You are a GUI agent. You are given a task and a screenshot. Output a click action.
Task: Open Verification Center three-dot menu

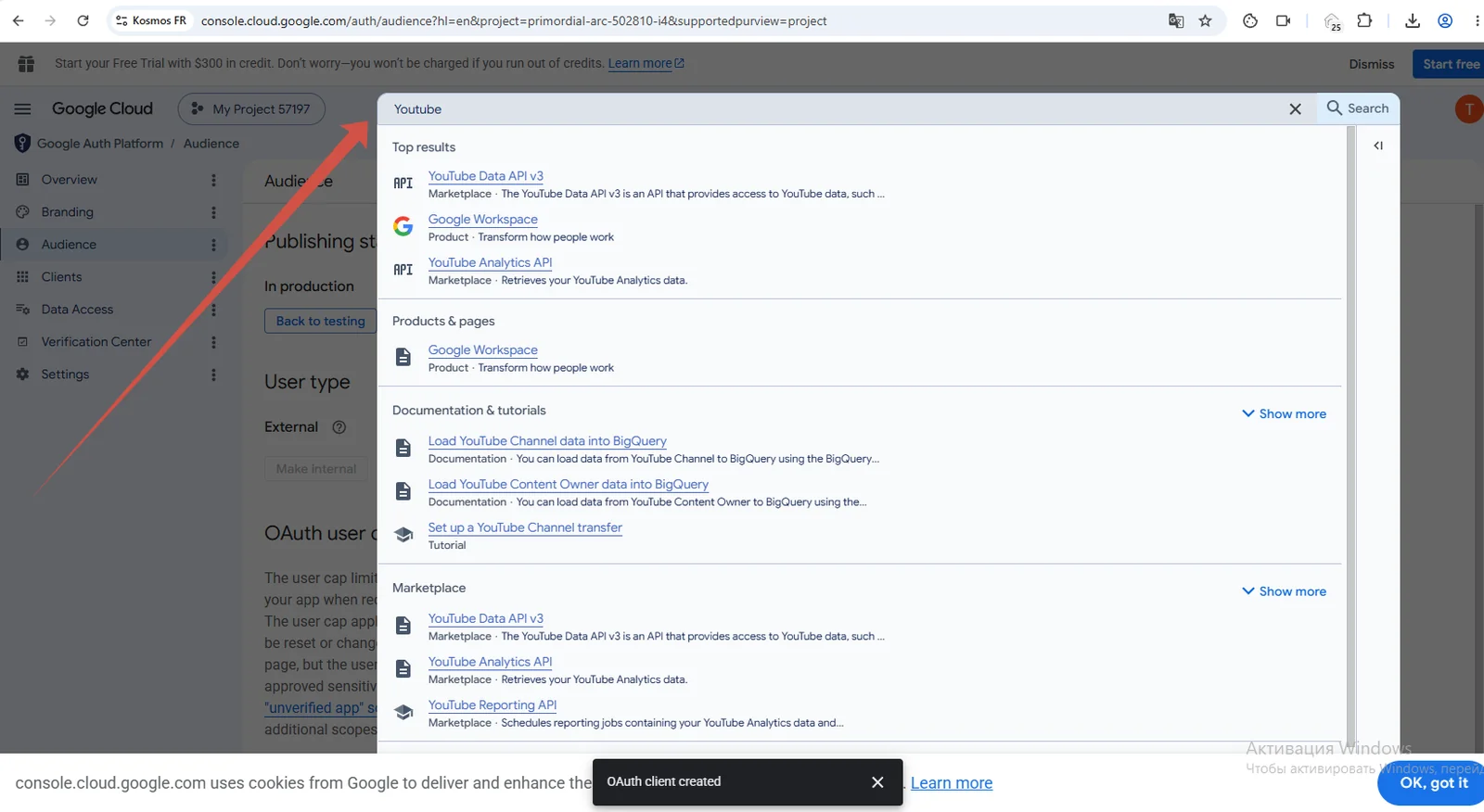point(213,342)
